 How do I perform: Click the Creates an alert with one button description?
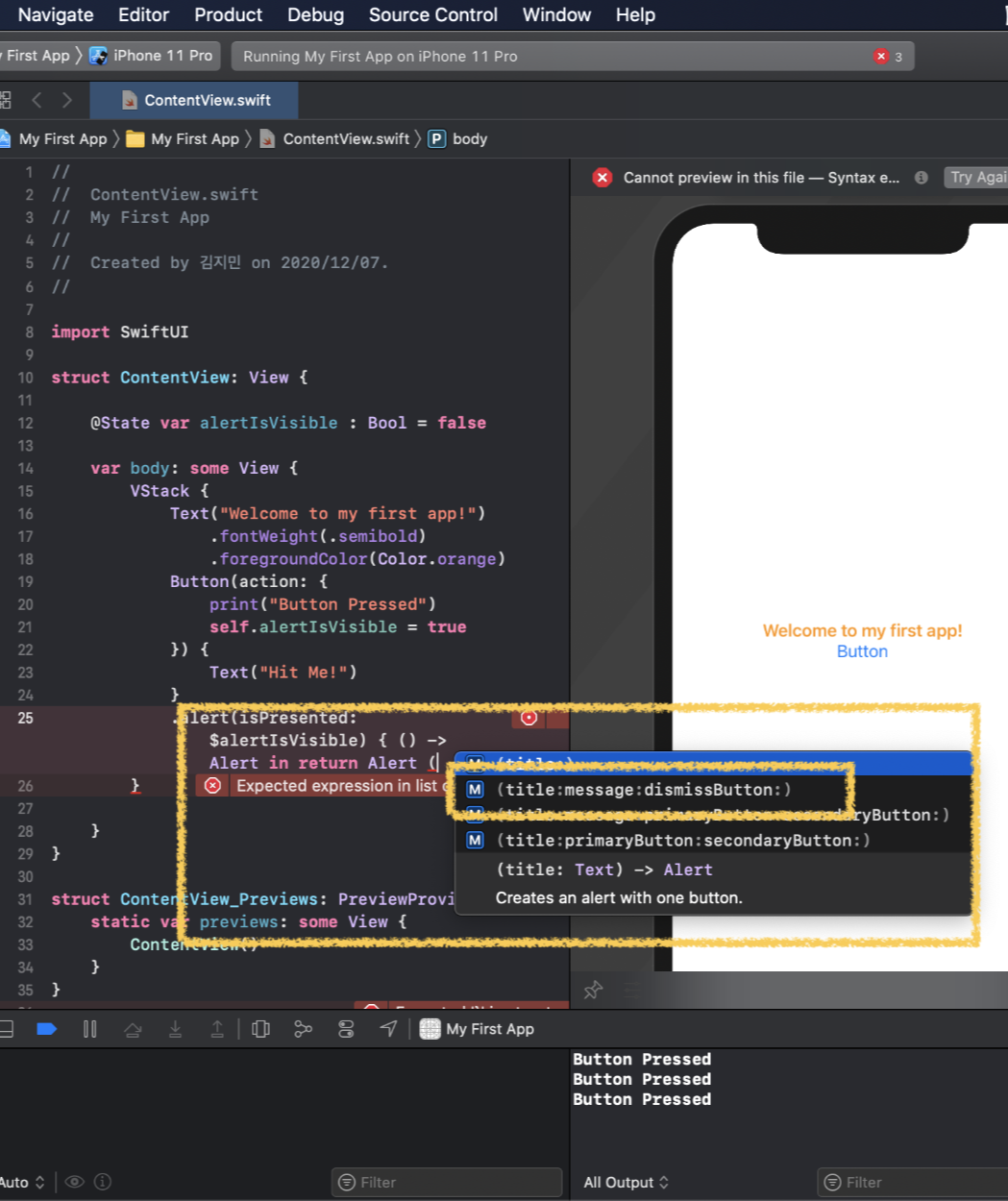click(619, 898)
